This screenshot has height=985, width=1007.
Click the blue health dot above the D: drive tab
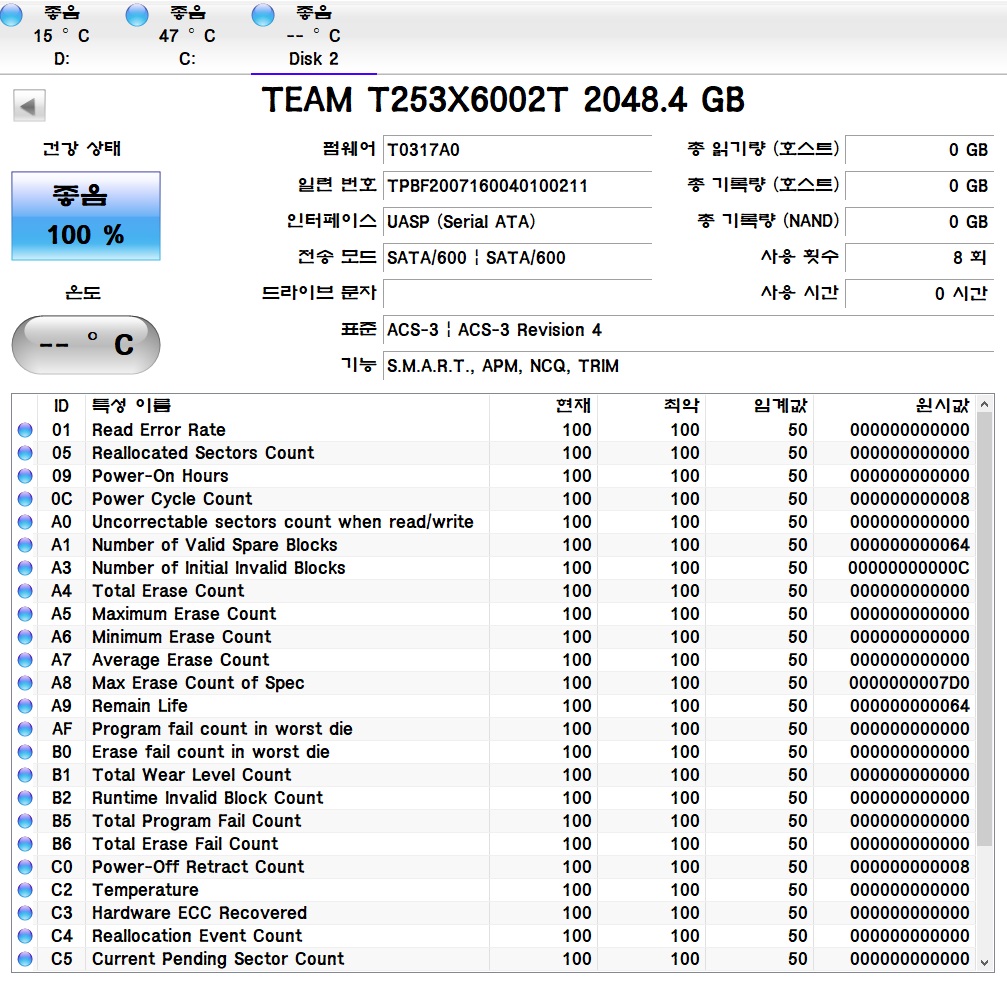(x=11, y=15)
